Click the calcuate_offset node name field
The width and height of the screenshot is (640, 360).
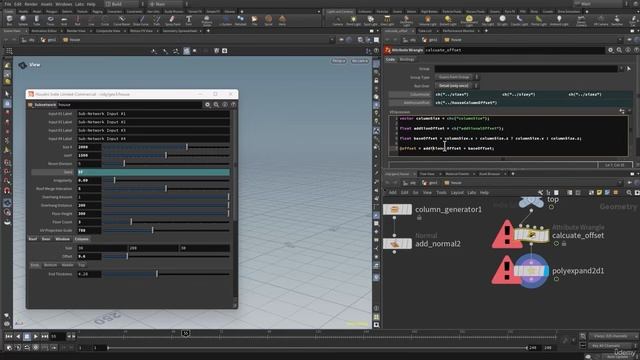[x=514, y=50]
